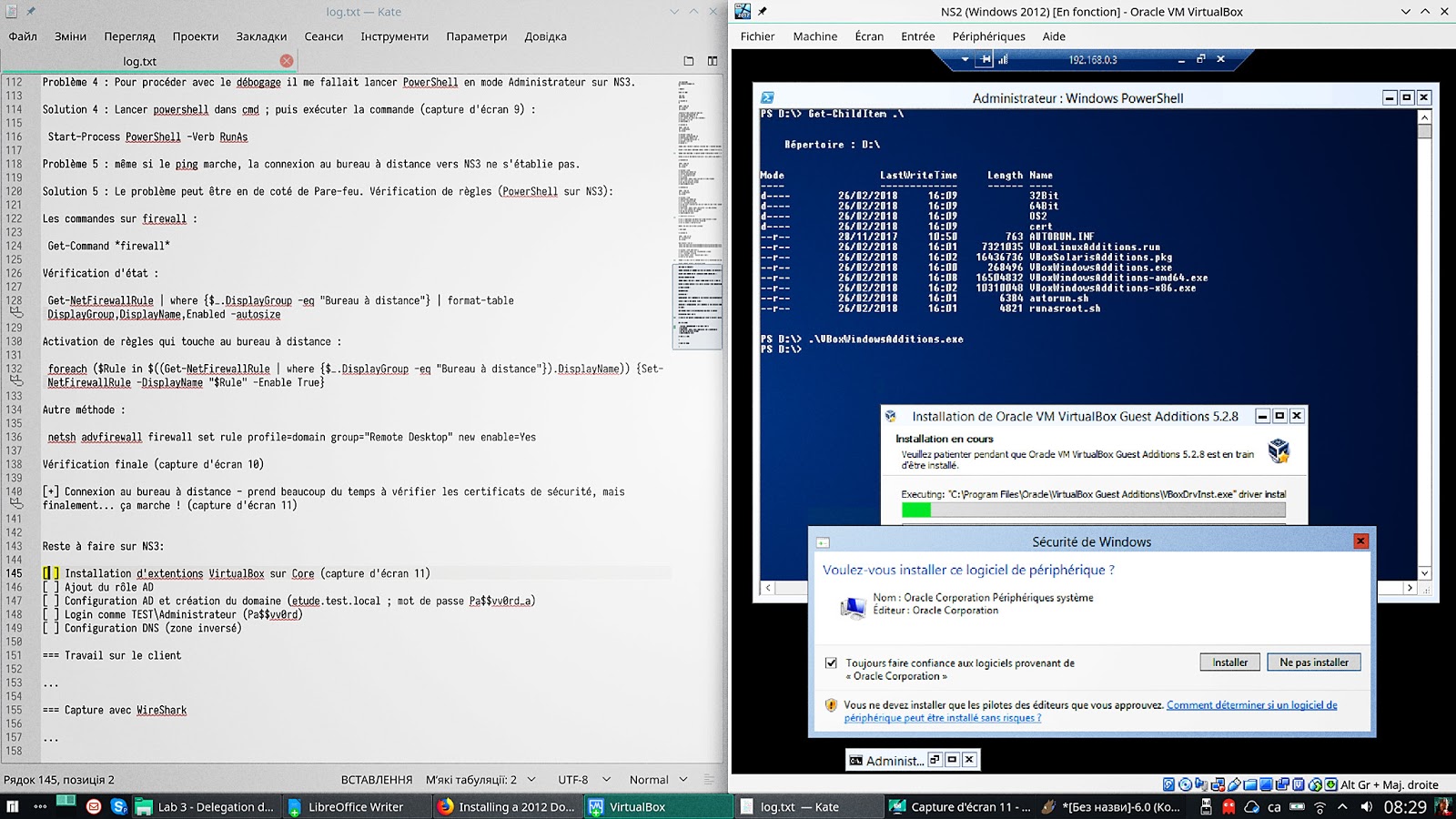The height and width of the screenshot is (819, 1456).
Task: Switch to Firefox 'Installing a 2012 Do...' taskbar entry
Action: [507, 806]
